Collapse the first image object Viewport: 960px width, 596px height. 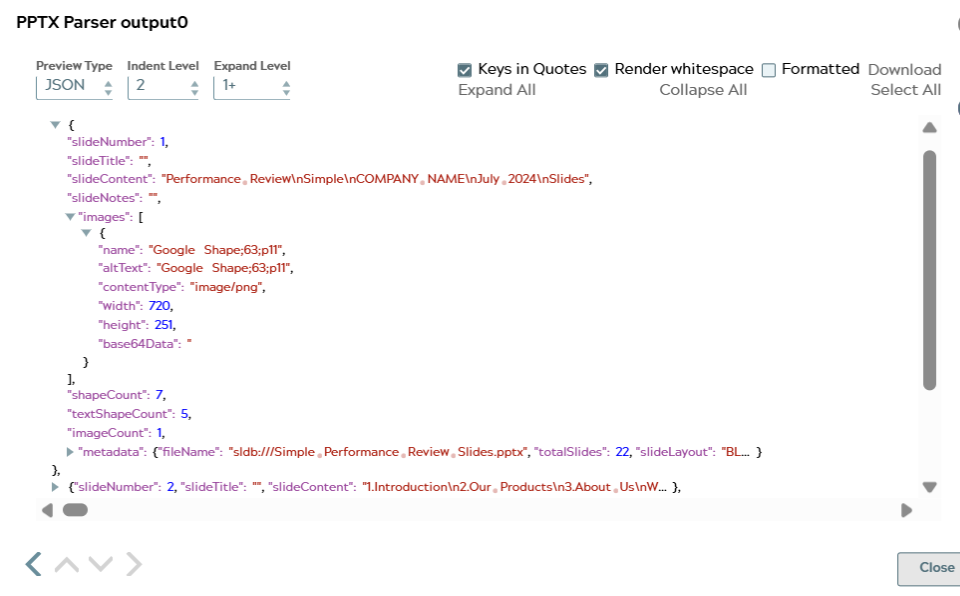86,233
